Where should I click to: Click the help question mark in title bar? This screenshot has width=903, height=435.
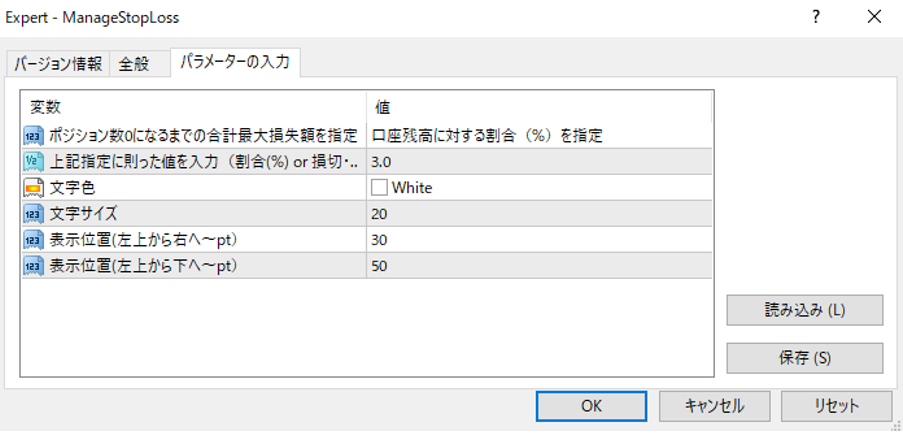(816, 17)
